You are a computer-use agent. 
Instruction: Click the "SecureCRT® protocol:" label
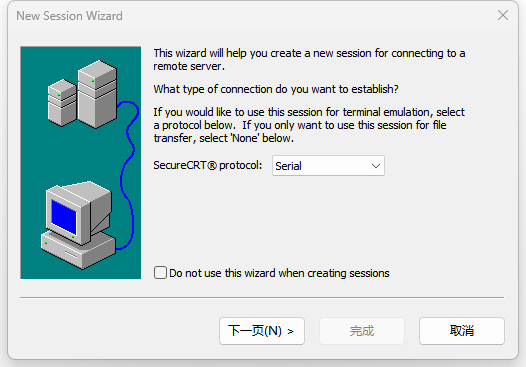point(208,165)
